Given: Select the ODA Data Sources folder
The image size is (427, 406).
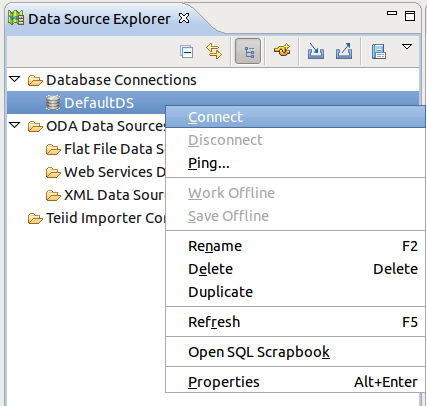Looking at the screenshot, I should [106, 126].
